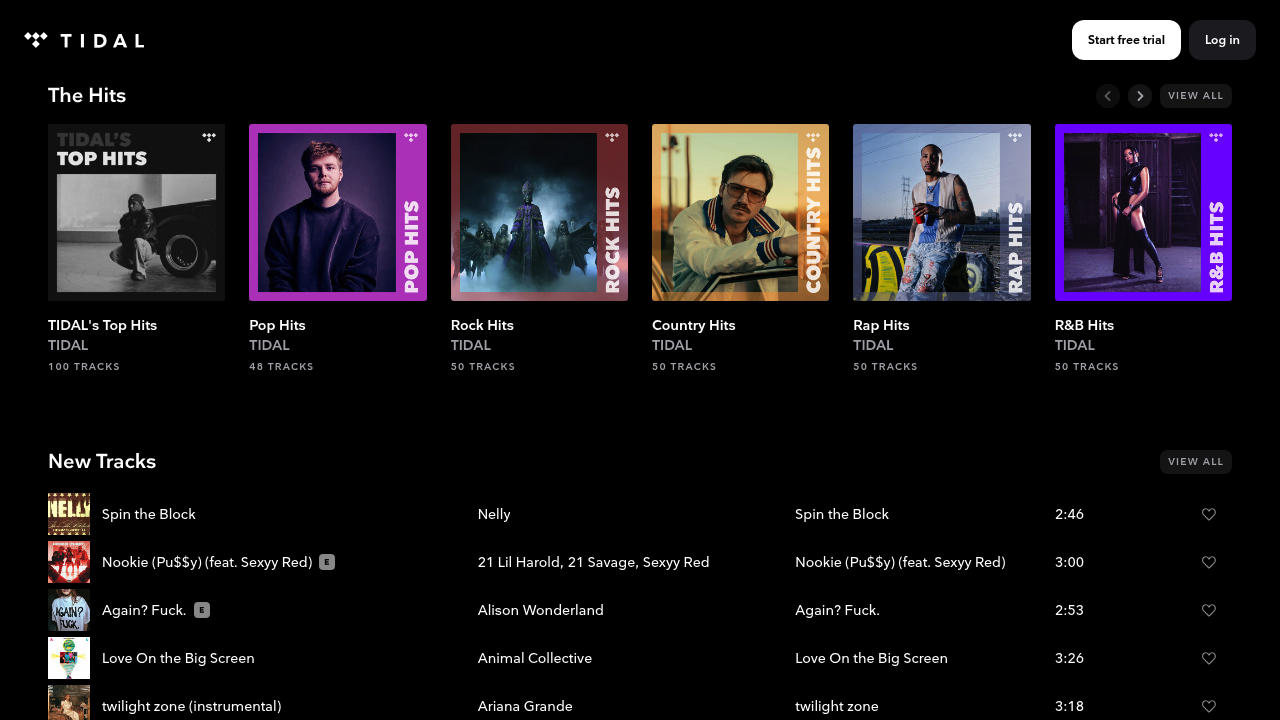
Task: Open the R&B Hits playlist artwork
Action: click(x=1142, y=212)
